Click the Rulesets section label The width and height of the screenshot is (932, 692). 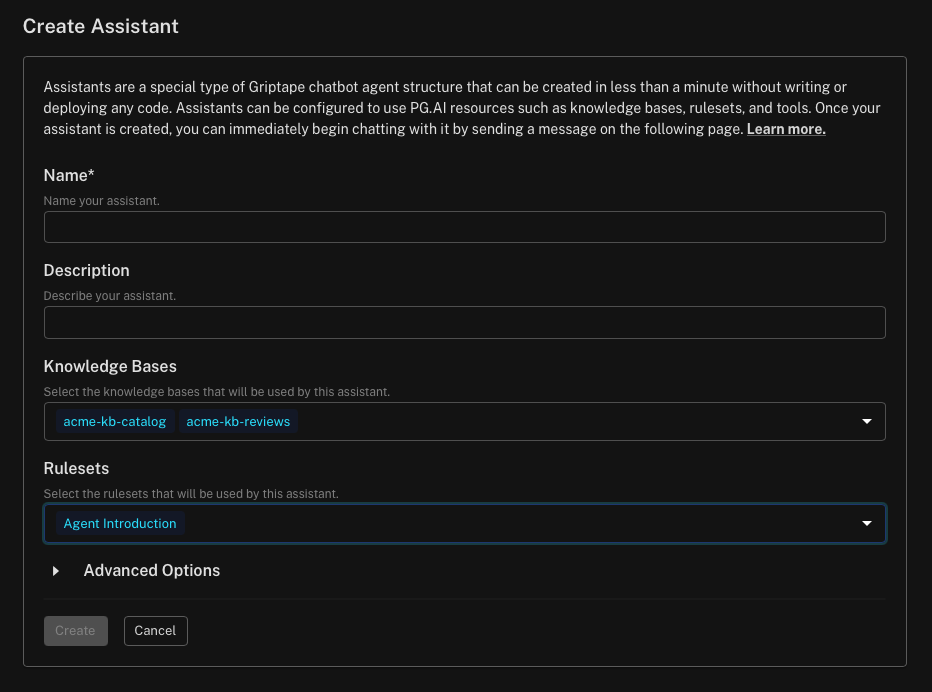point(76,469)
